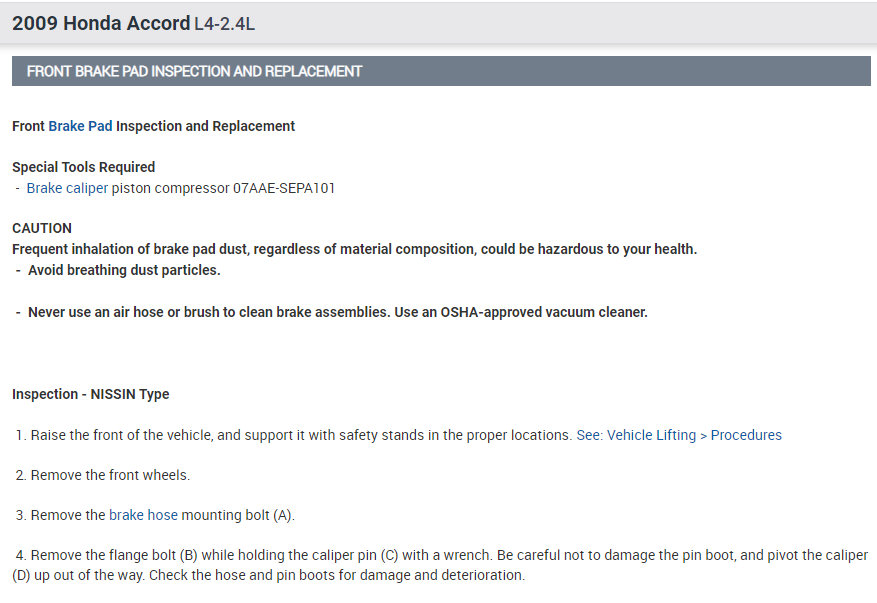Click the CAUTION heading

click(x=42, y=228)
